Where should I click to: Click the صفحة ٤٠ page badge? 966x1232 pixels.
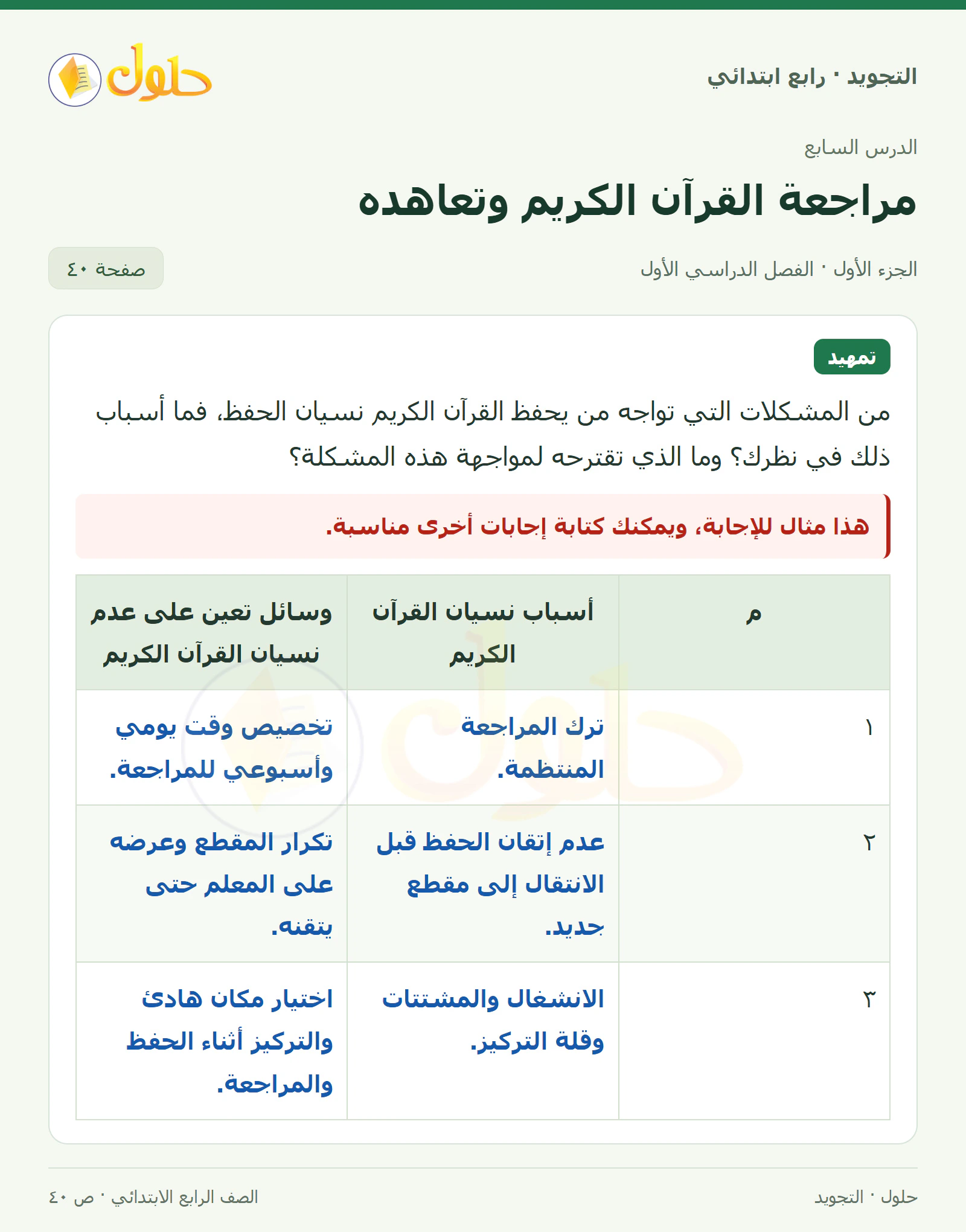[106, 269]
